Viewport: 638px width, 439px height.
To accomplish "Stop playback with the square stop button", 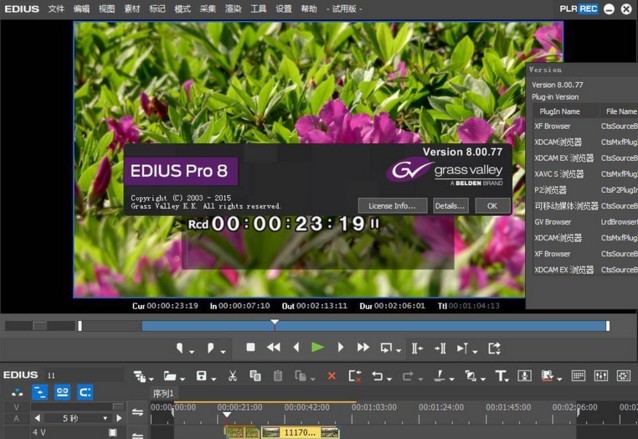I will pyautogui.click(x=251, y=347).
